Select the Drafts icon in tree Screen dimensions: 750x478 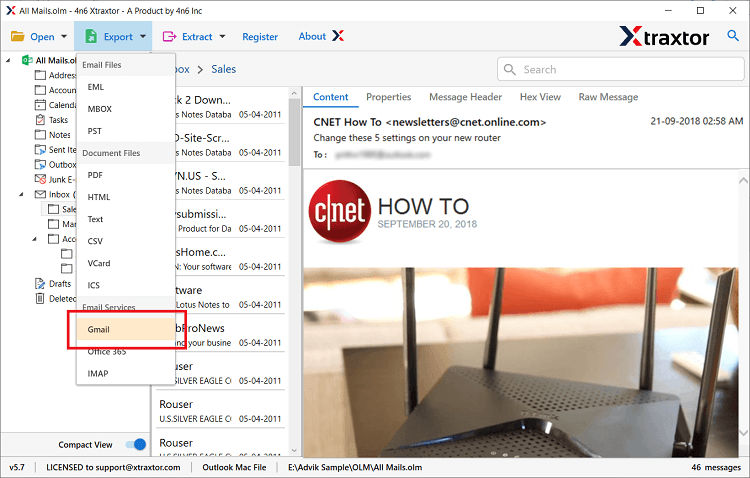click(40, 284)
